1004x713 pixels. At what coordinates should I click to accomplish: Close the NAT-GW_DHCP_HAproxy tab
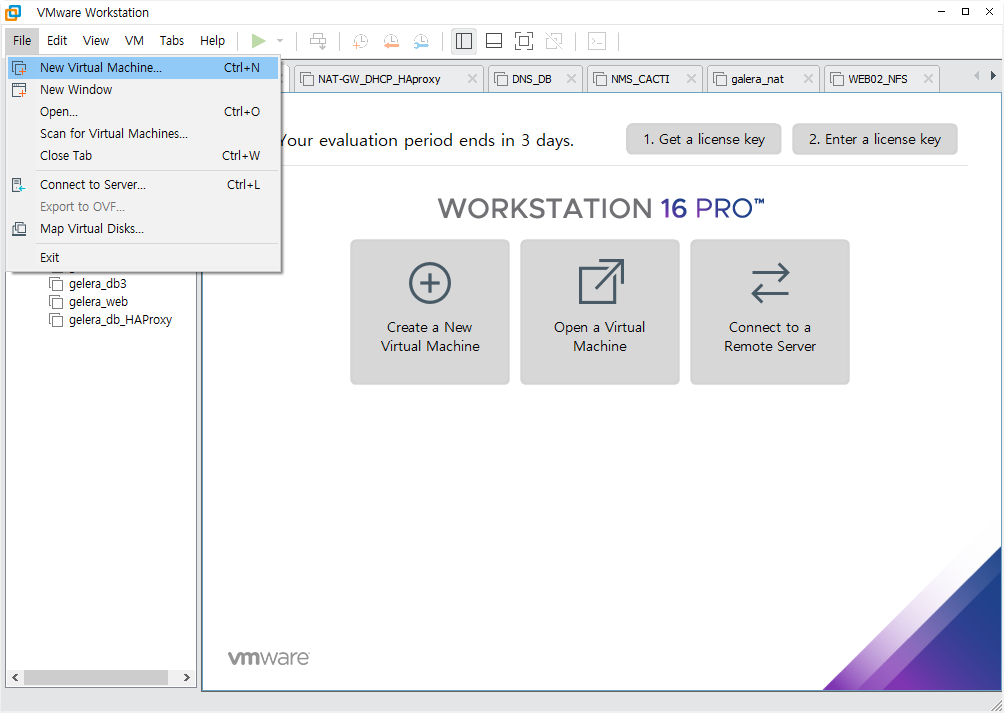pos(473,79)
